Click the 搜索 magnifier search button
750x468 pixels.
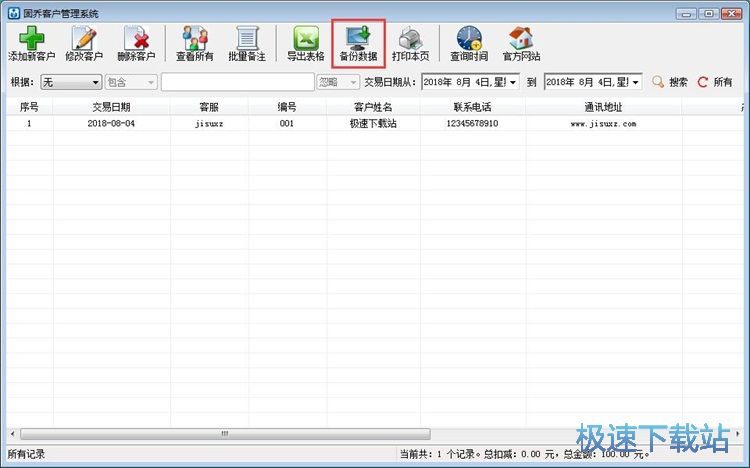pyautogui.click(x=670, y=82)
